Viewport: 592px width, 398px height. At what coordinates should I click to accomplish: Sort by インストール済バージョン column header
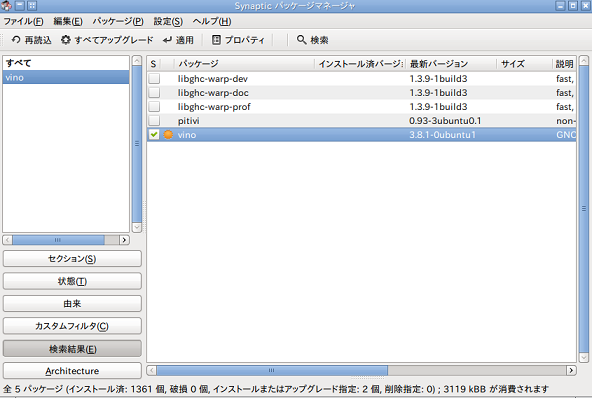(360, 64)
